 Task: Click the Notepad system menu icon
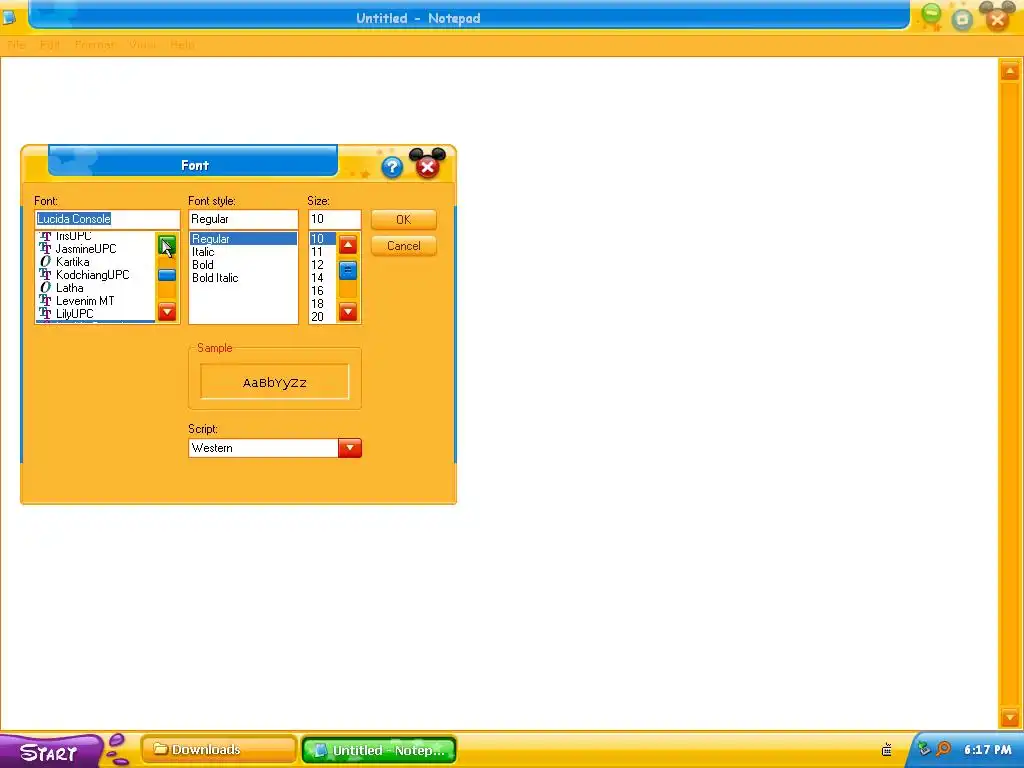[9, 18]
